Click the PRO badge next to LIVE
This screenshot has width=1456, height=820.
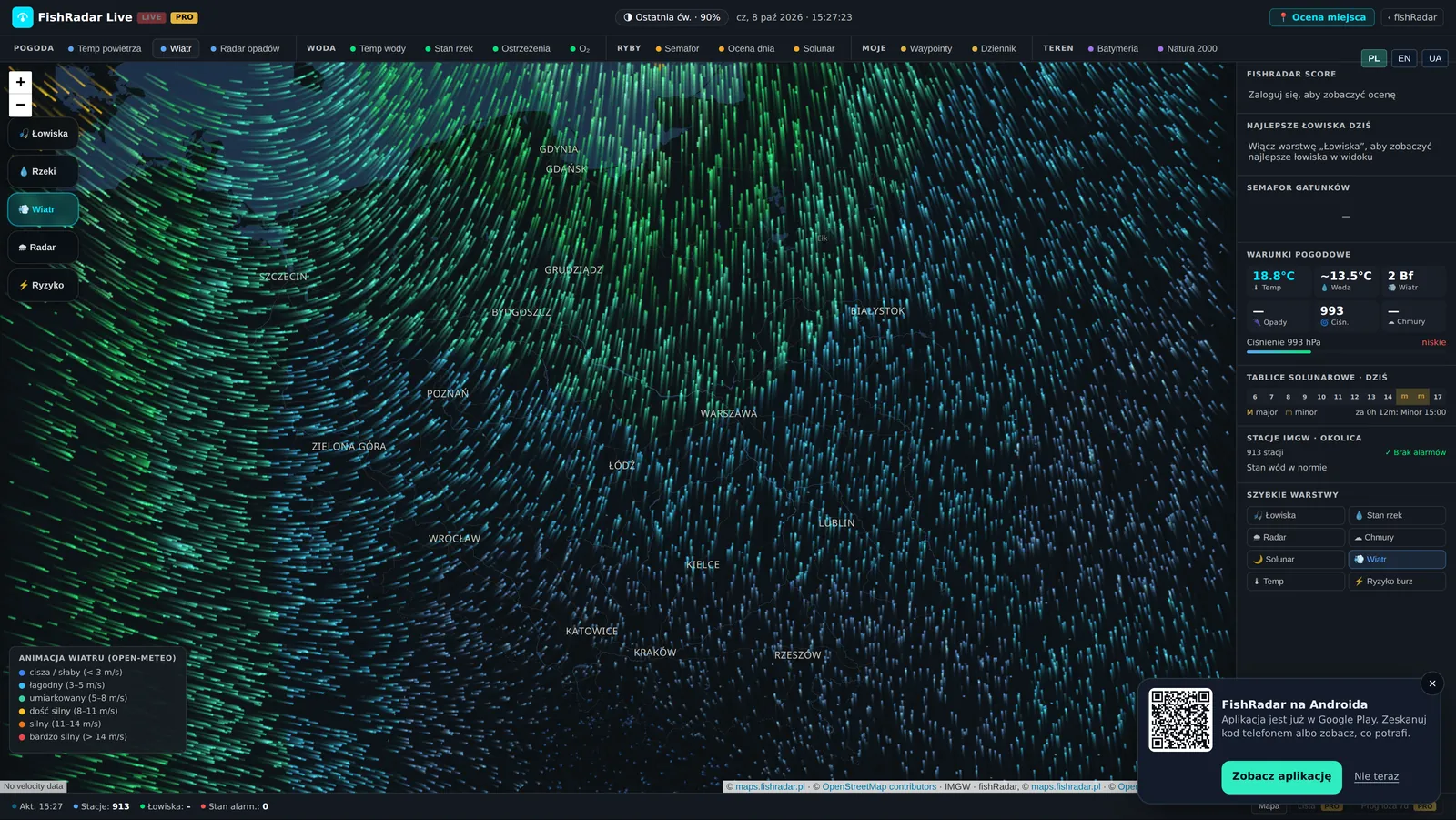coord(185,17)
